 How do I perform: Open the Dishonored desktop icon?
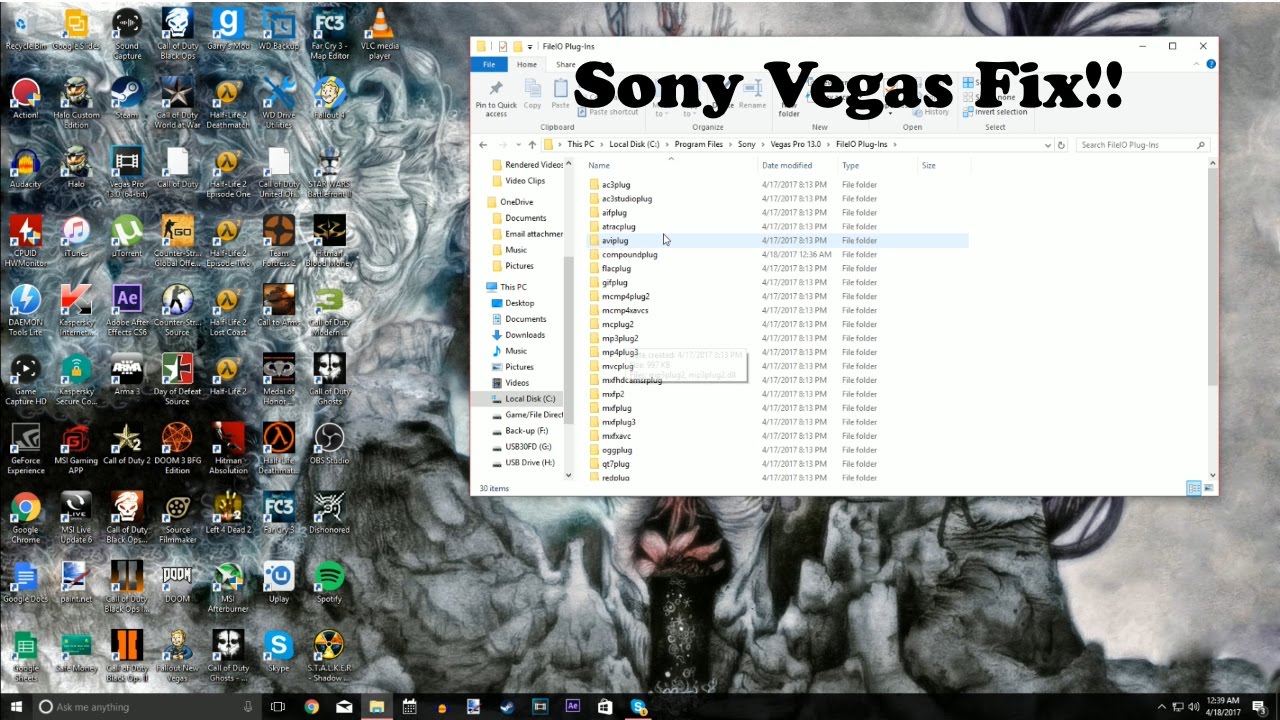coord(329,514)
